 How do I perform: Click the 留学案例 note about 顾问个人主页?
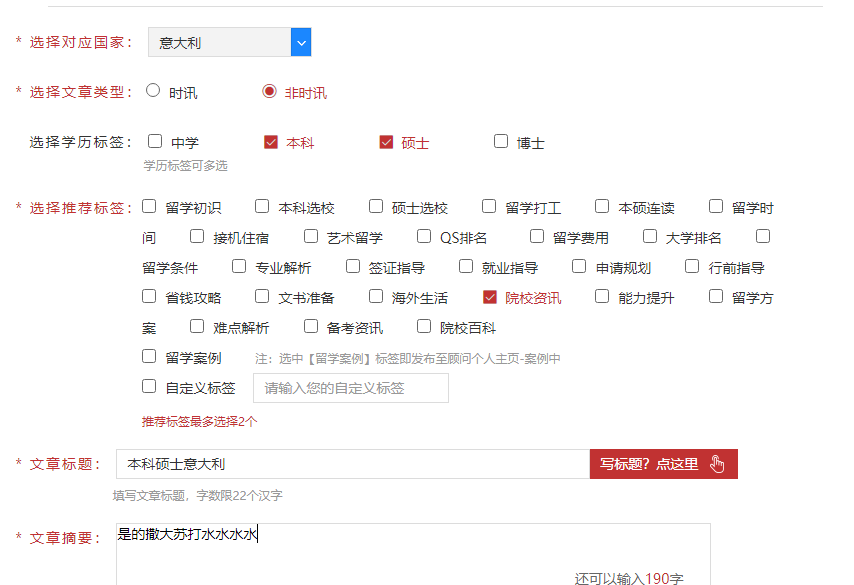[407, 359]
